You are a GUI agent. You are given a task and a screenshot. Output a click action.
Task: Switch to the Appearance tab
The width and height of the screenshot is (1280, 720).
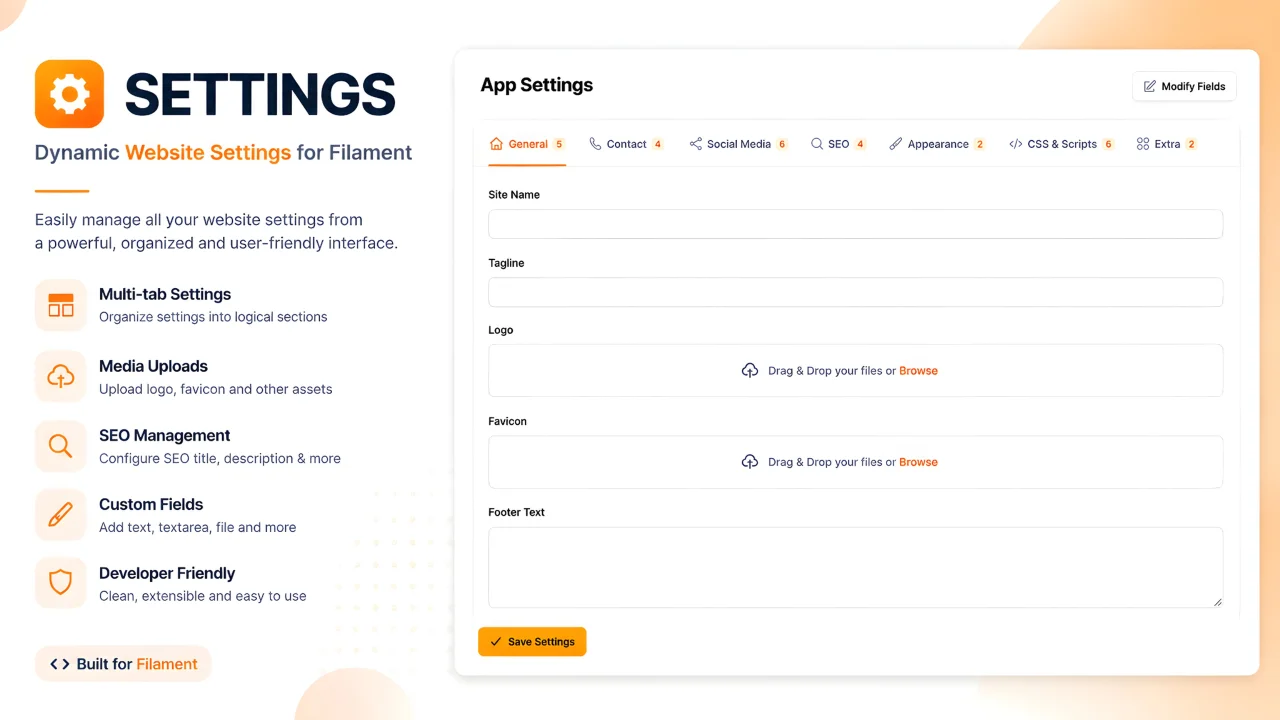point(937,144)
